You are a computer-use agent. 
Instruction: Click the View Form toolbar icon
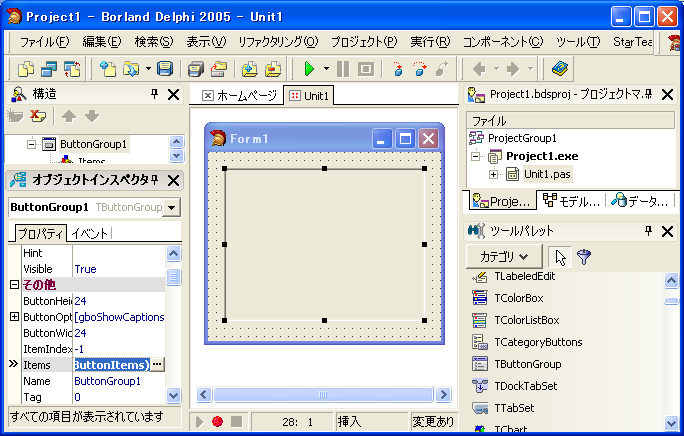49,69
